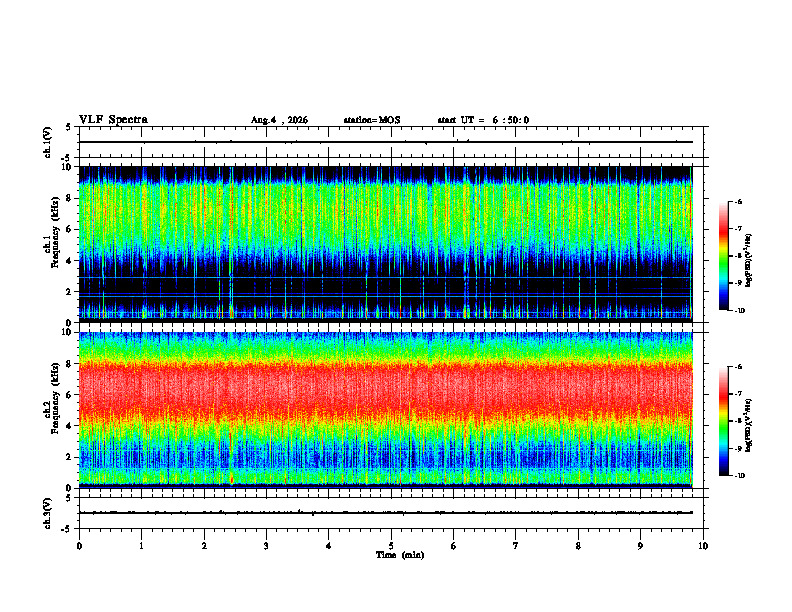The image size is (792, 612).
Task: Select the Aug.4, 2026 date label
Action: [279, 120]
